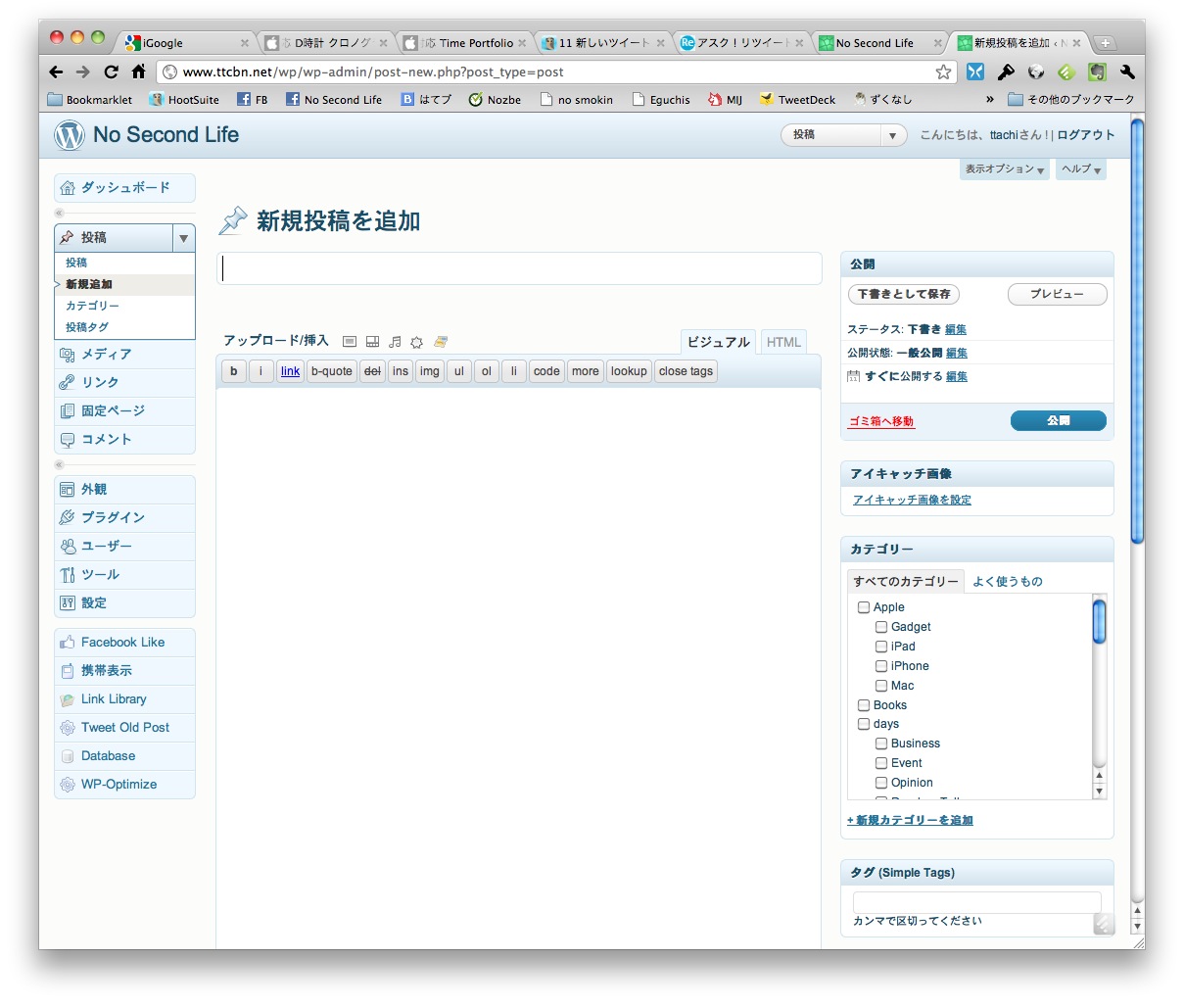This screenshot has height=1008, width=1184.
Task: Bookmark page using the star icon
Action: tap(943, 72)
